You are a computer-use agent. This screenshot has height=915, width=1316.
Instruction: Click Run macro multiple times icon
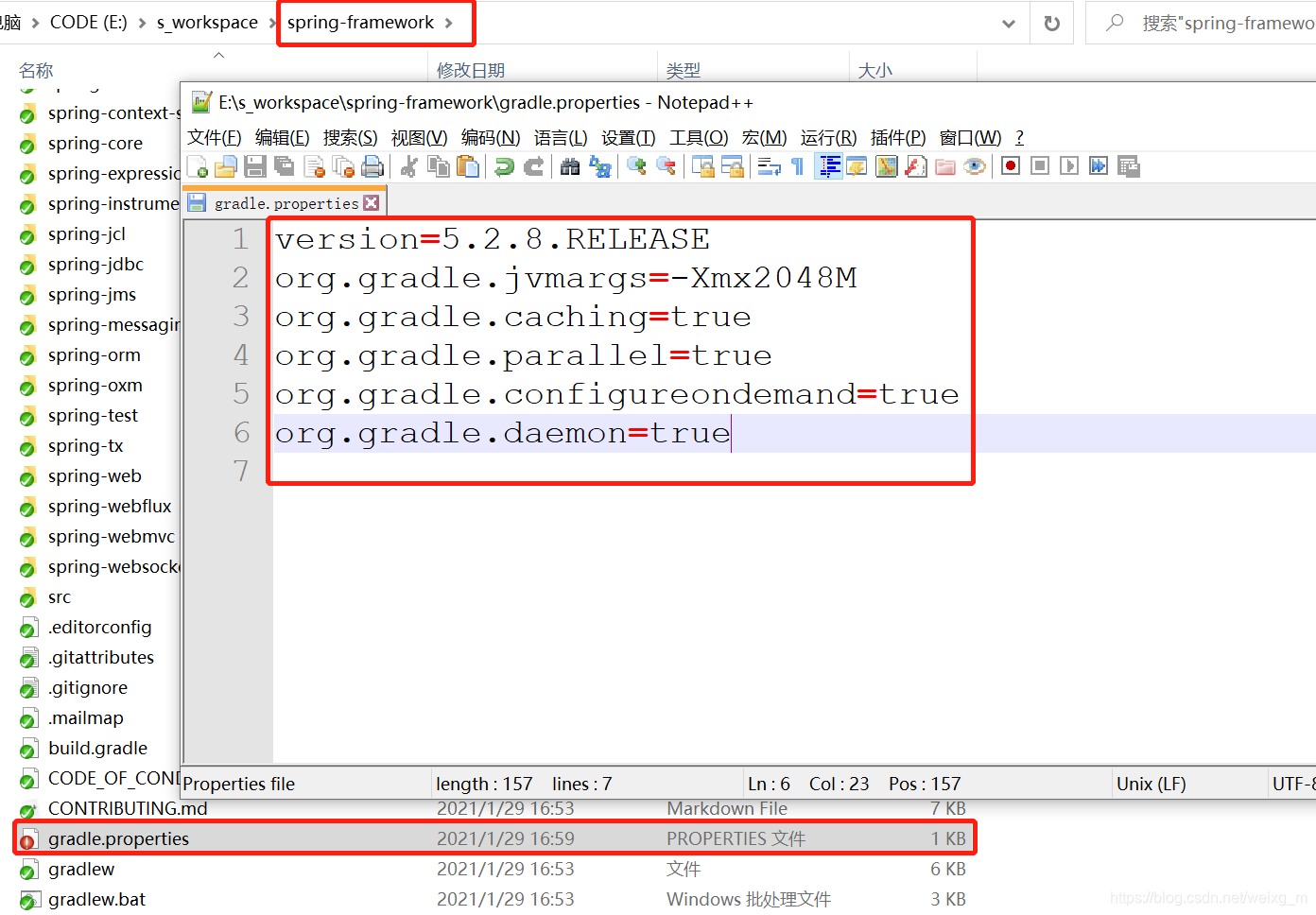[1099, 166]
